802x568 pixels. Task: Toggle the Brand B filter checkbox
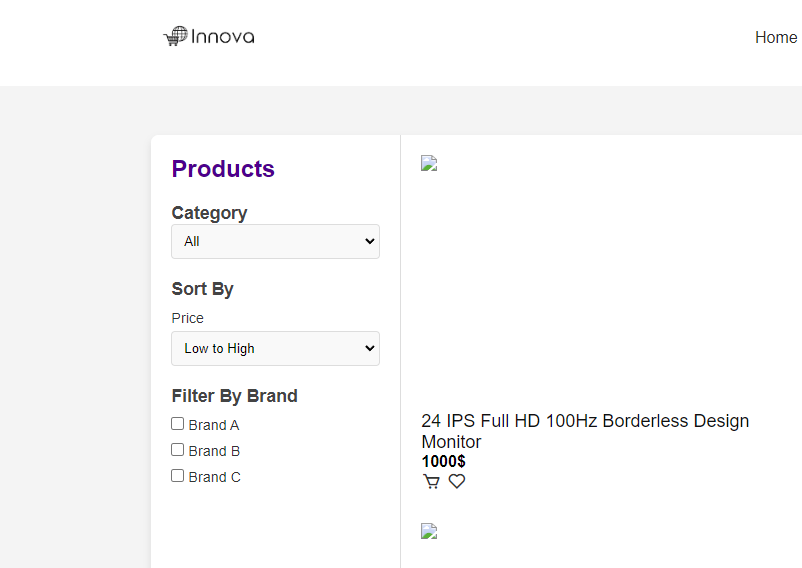178,450
